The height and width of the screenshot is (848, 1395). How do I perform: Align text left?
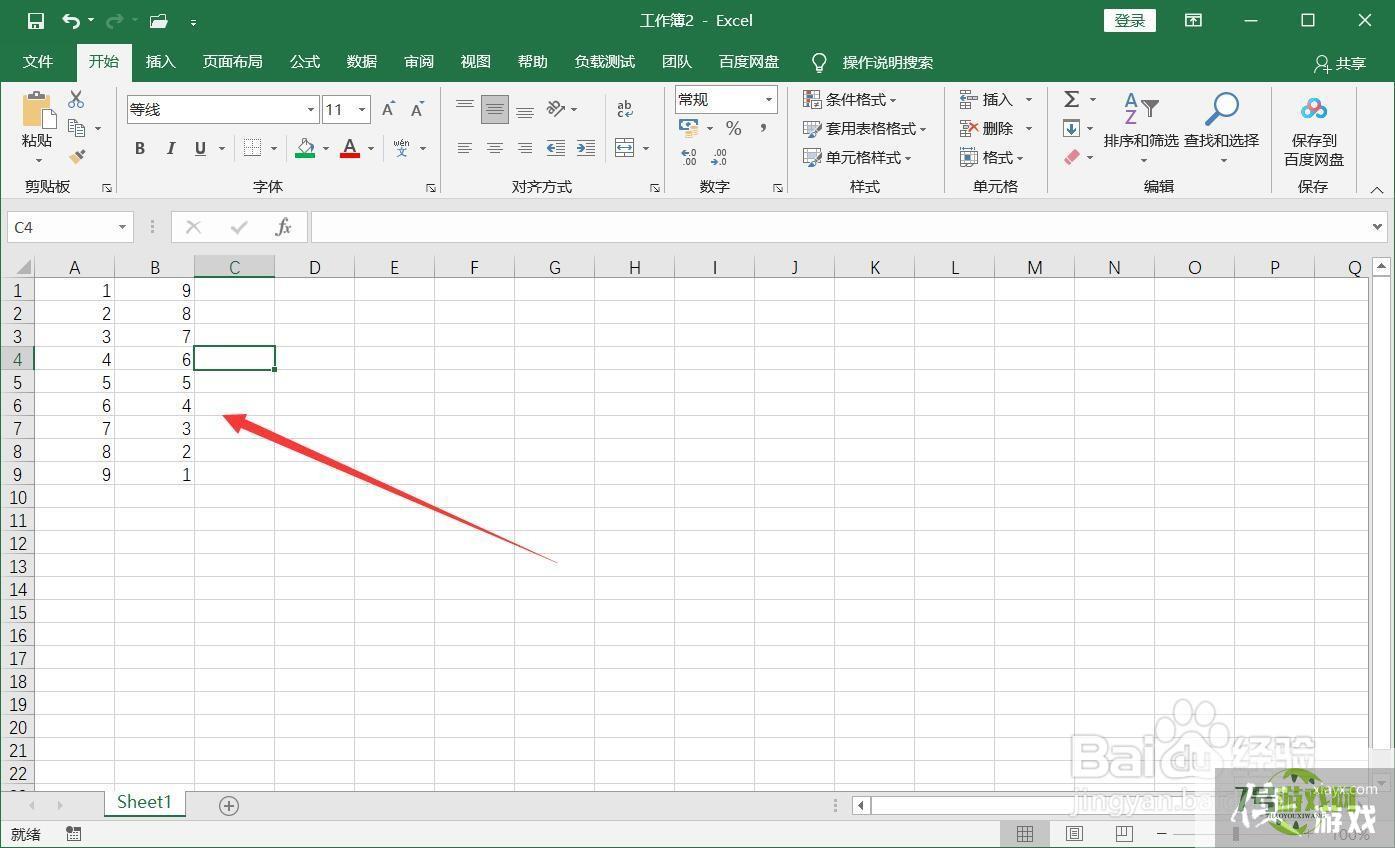click(465, 148)
